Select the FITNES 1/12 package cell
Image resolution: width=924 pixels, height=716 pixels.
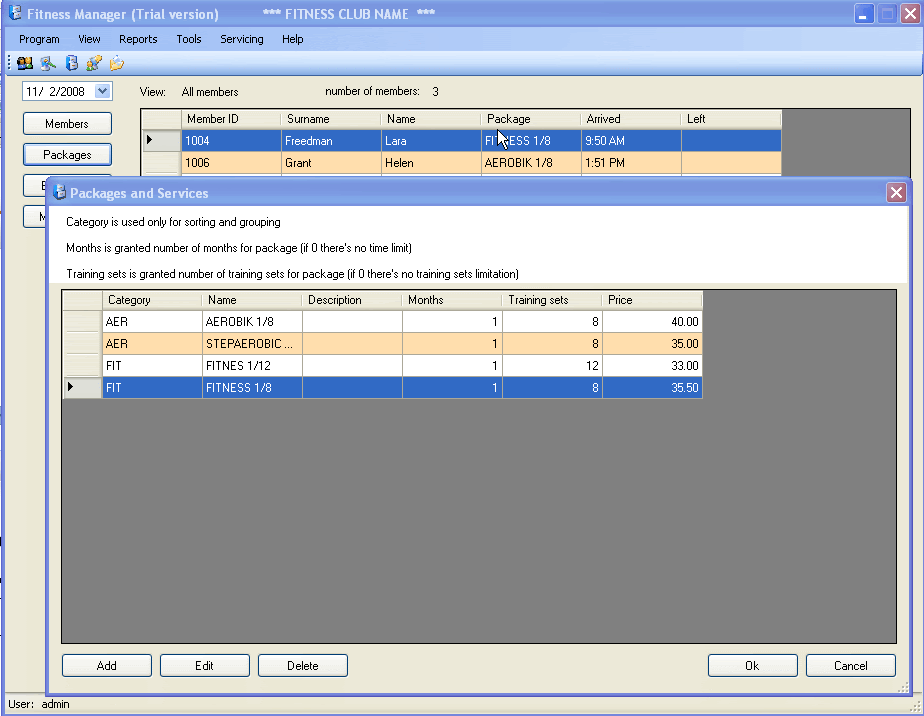point(252,366)
